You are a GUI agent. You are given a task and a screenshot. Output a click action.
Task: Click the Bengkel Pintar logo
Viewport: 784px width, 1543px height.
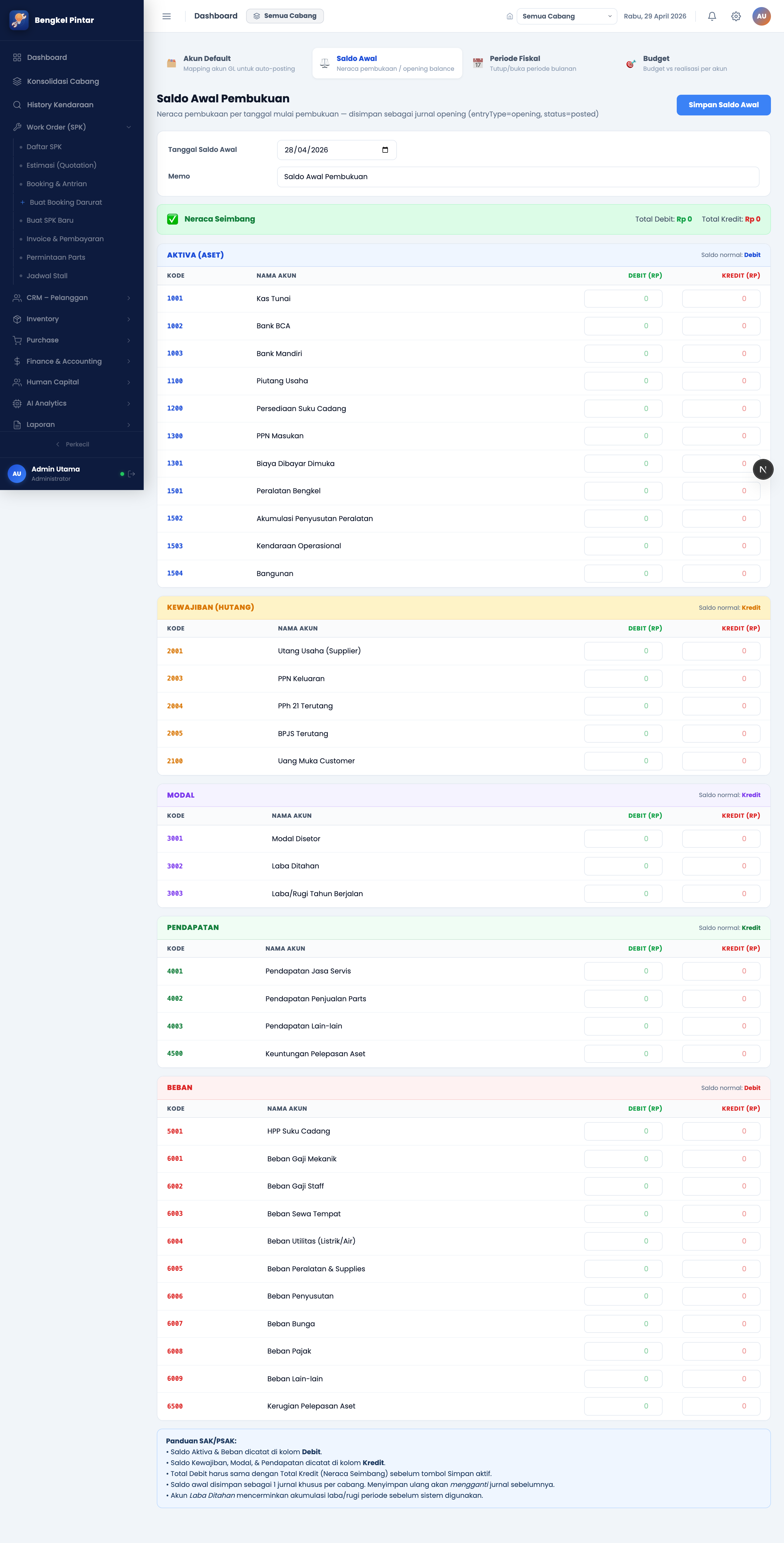pos(19,20)
